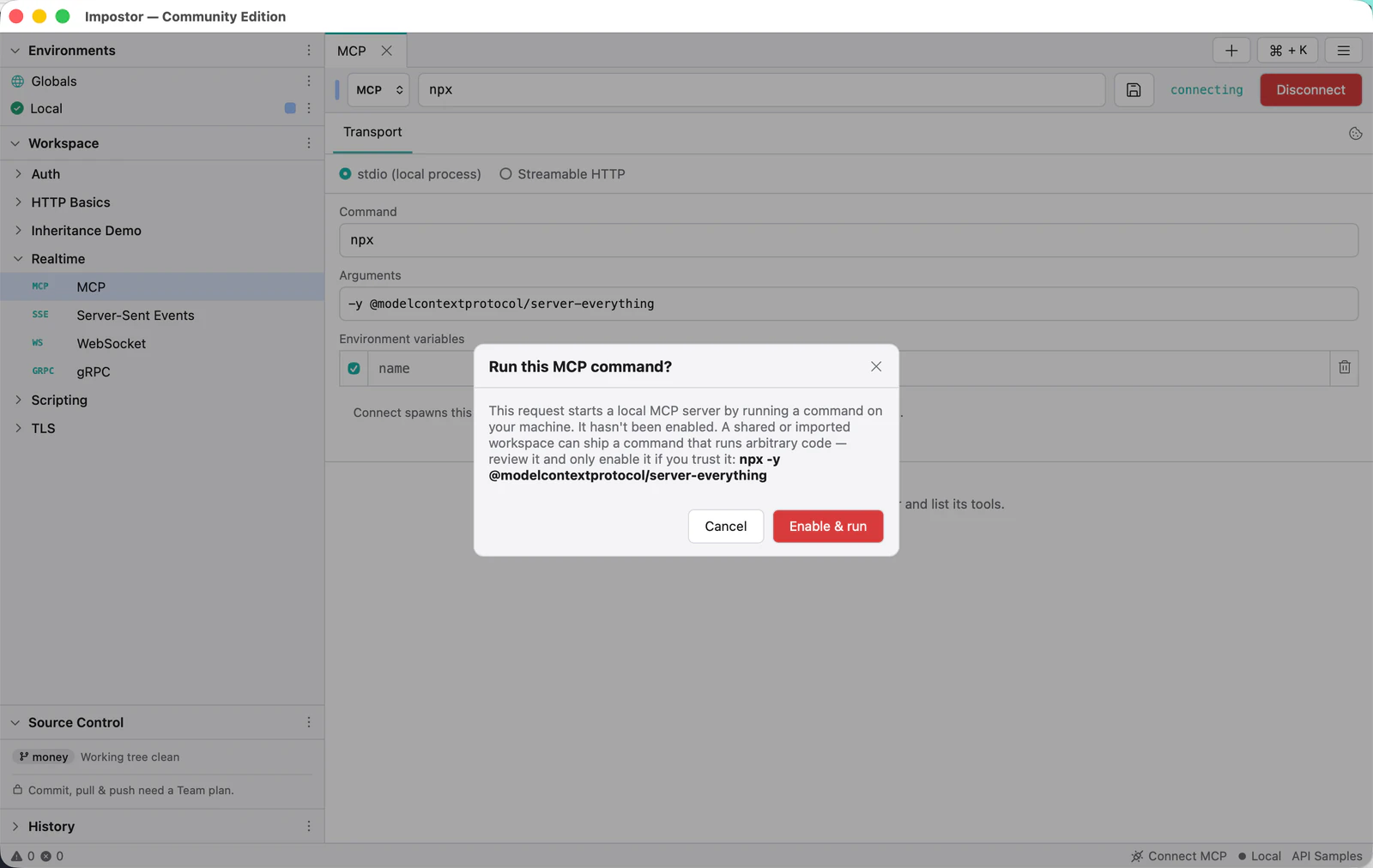The image size is (1373, 868).
Task: Switch to the Transport tab
Action: (372, 132)
